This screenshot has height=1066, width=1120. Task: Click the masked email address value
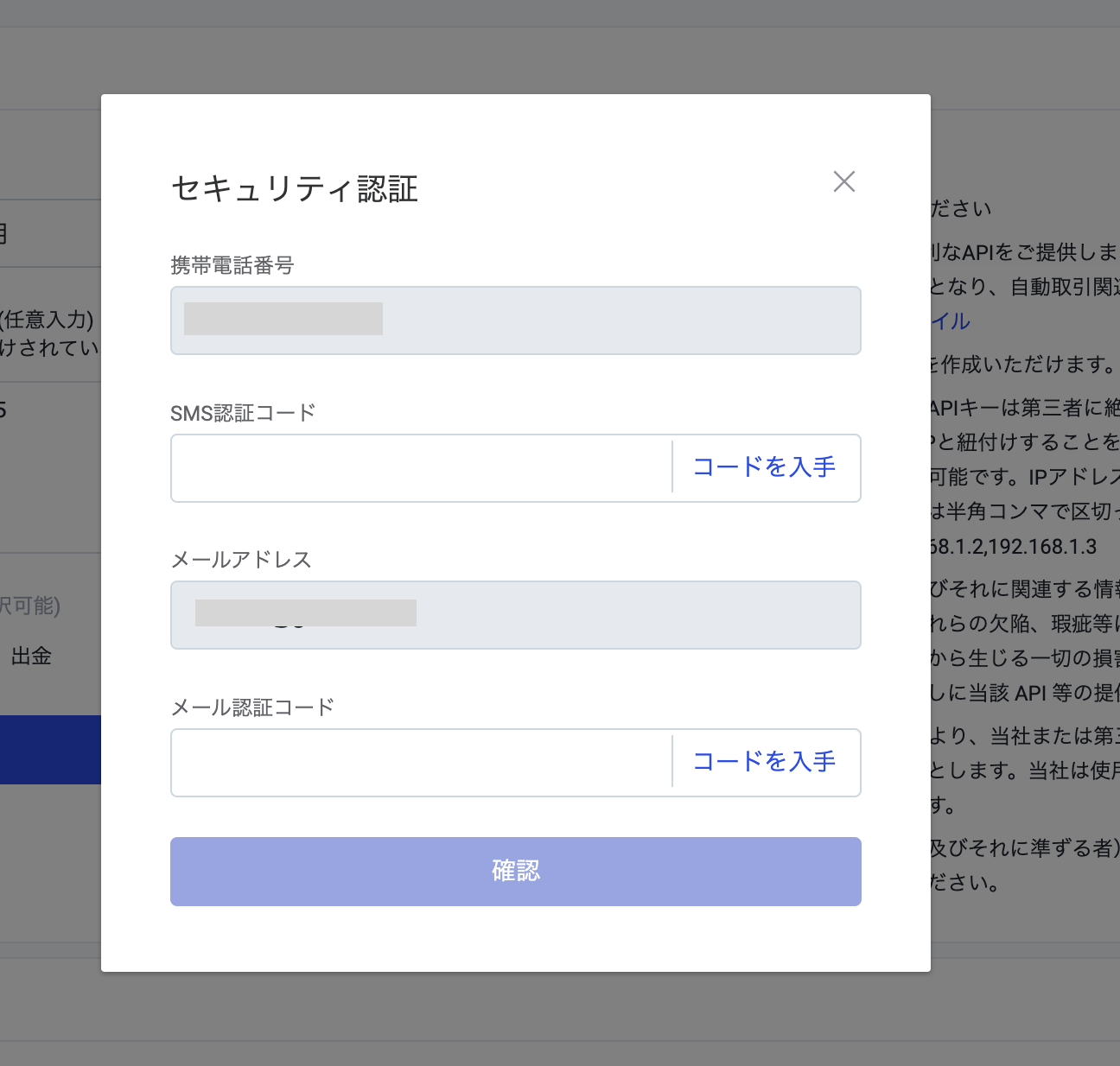point(305,612)
